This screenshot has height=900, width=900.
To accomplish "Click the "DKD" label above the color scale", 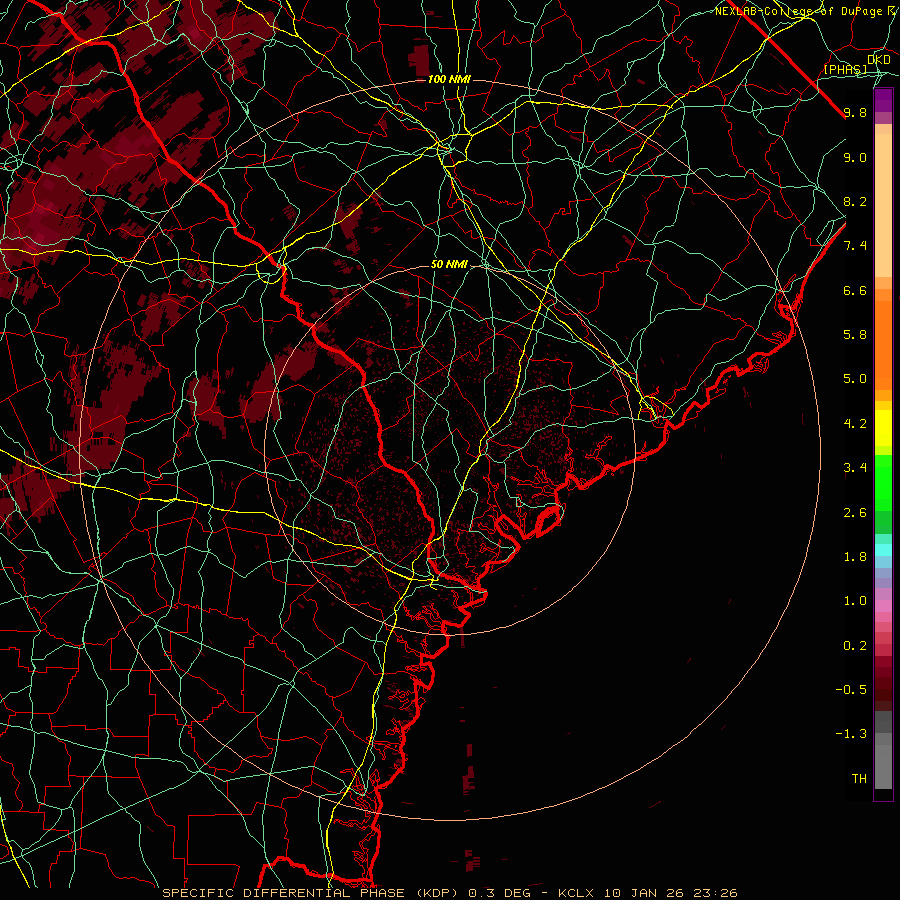I will [x=879, y=60].
